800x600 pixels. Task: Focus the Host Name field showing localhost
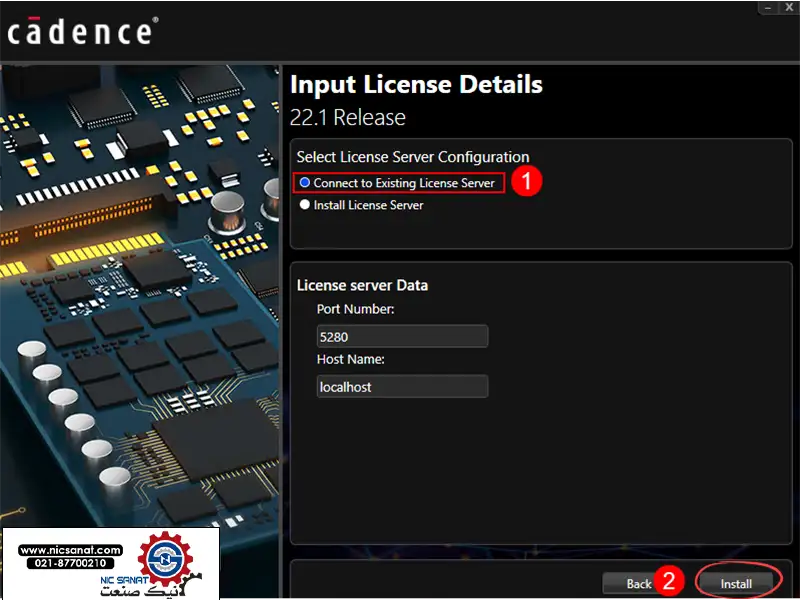402,386
